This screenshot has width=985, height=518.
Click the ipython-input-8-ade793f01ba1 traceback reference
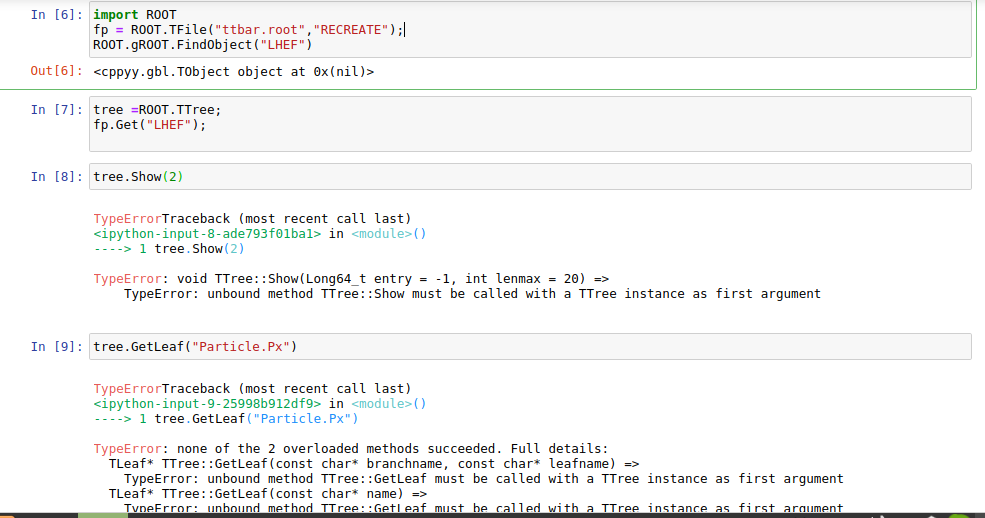[x=207, y=234]
